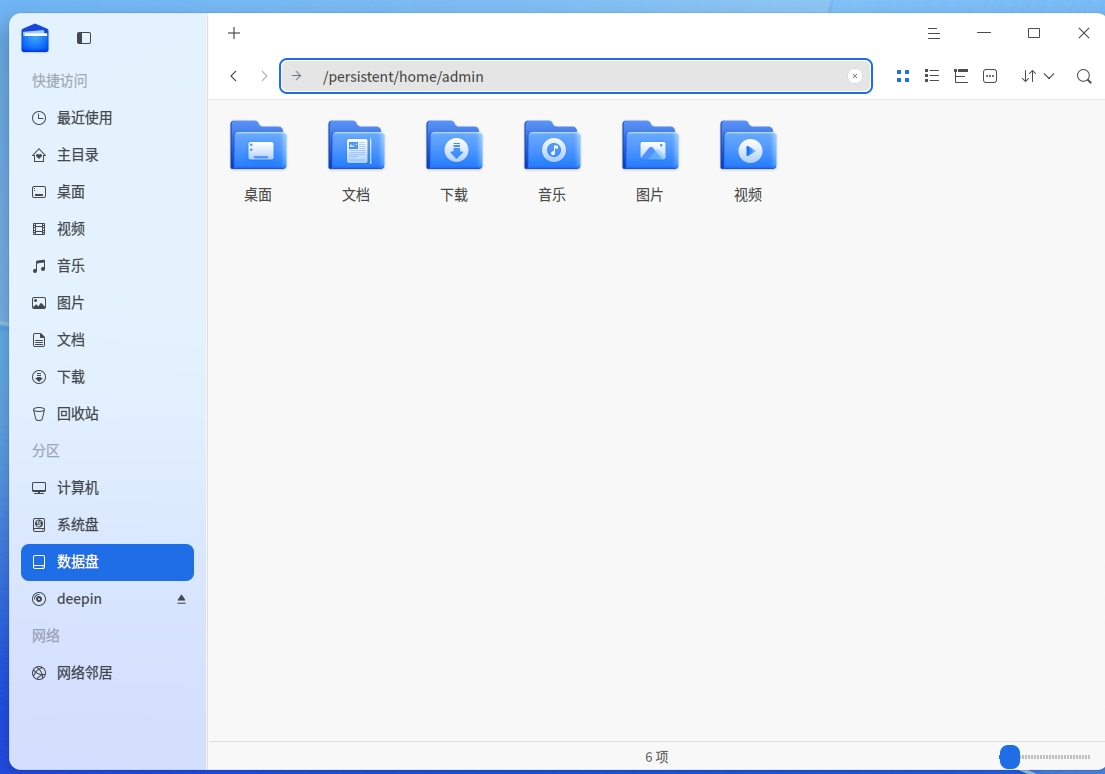The image size is (1105, 774).
Task: Switch to tree view mode
Action: pyautogui.click(x=961, y=76)
